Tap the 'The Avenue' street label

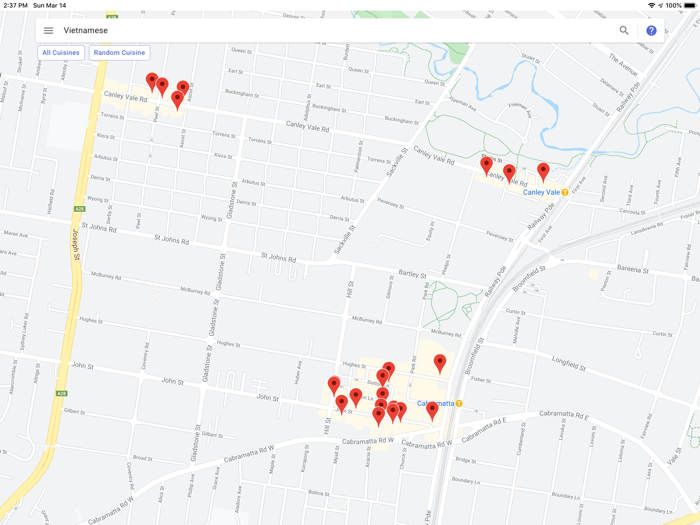click(x=623, y=65)
